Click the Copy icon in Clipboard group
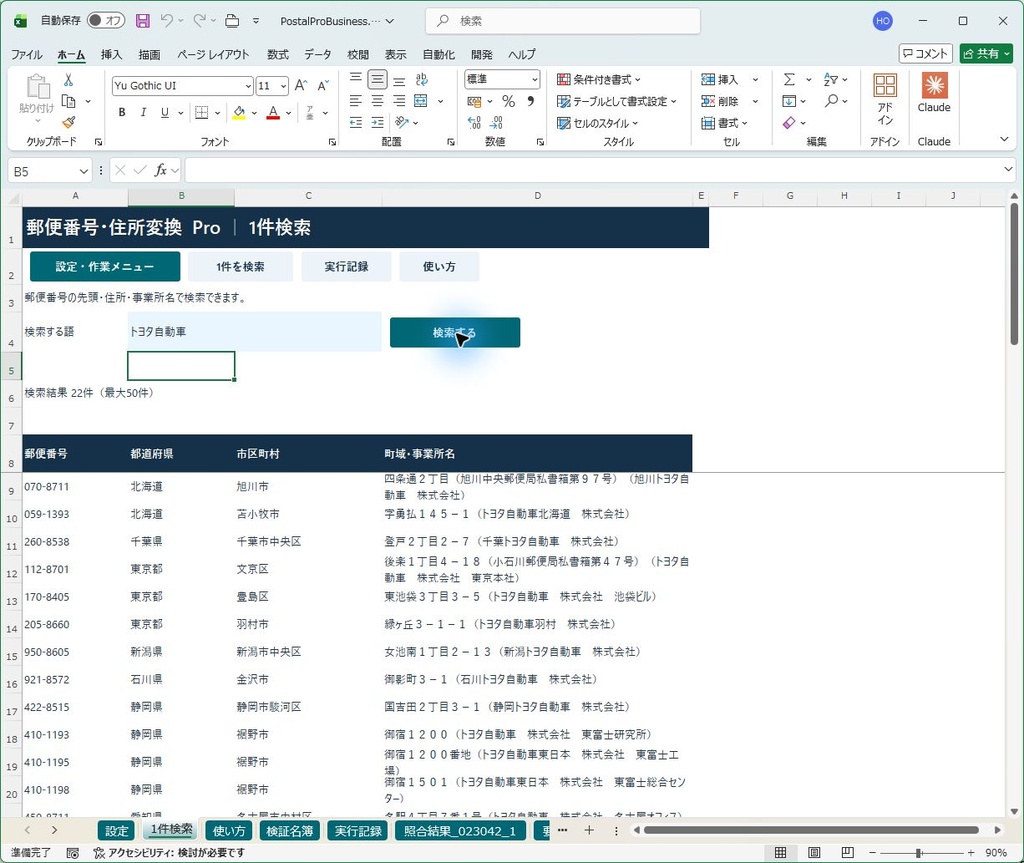Viewport: 1024px width, 863px height. pos(68,101)
